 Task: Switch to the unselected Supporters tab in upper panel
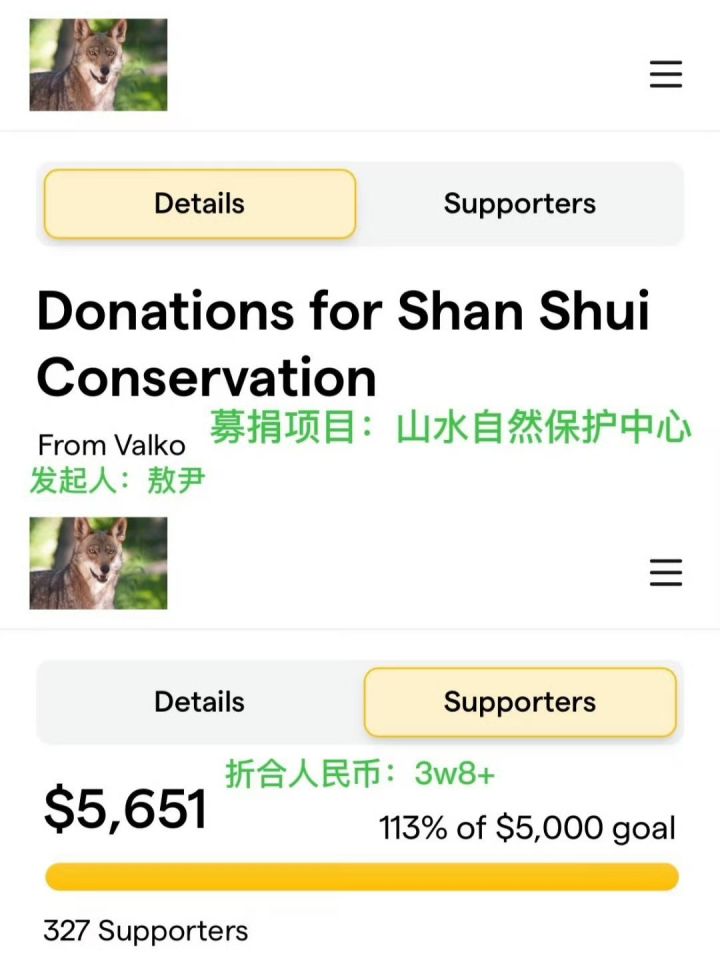coord(519,204)
